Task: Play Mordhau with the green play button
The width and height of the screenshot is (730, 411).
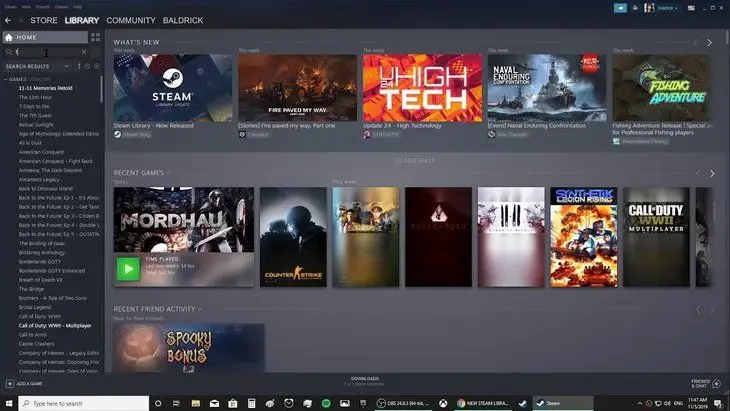Action: tap(128, 269)
